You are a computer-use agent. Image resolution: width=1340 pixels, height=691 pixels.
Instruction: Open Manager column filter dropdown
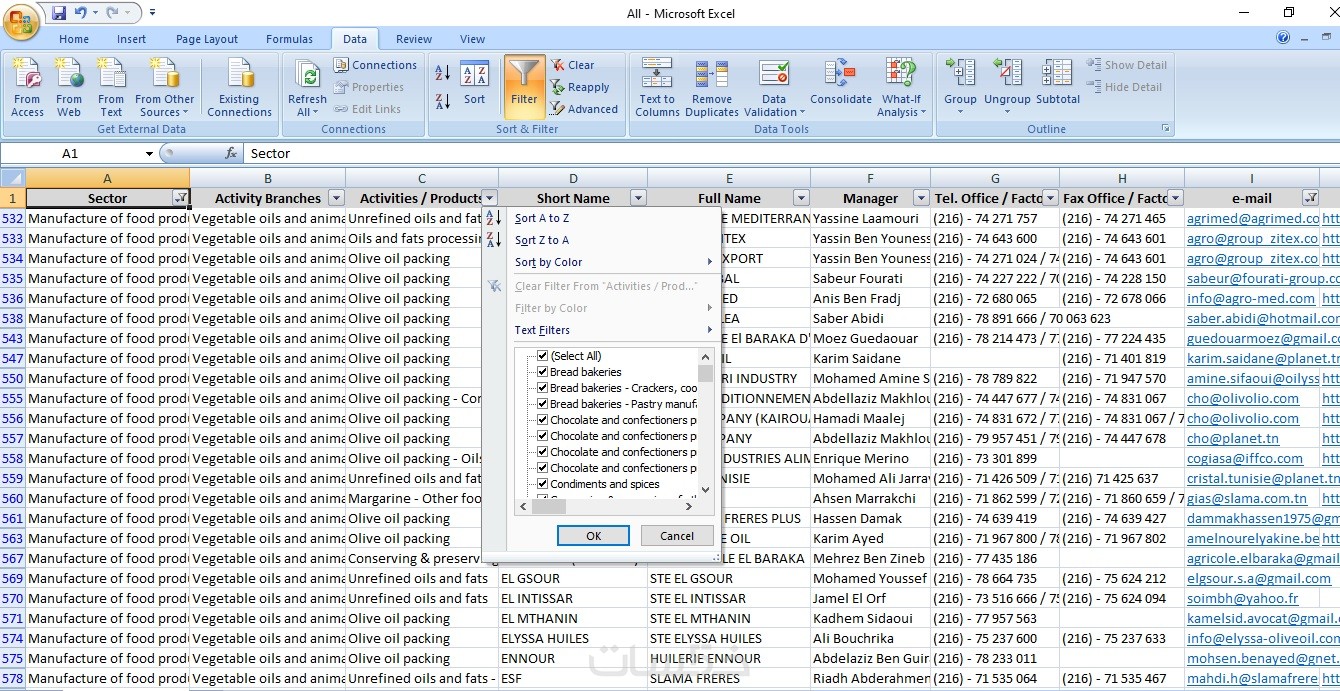[x=921, y=198]
